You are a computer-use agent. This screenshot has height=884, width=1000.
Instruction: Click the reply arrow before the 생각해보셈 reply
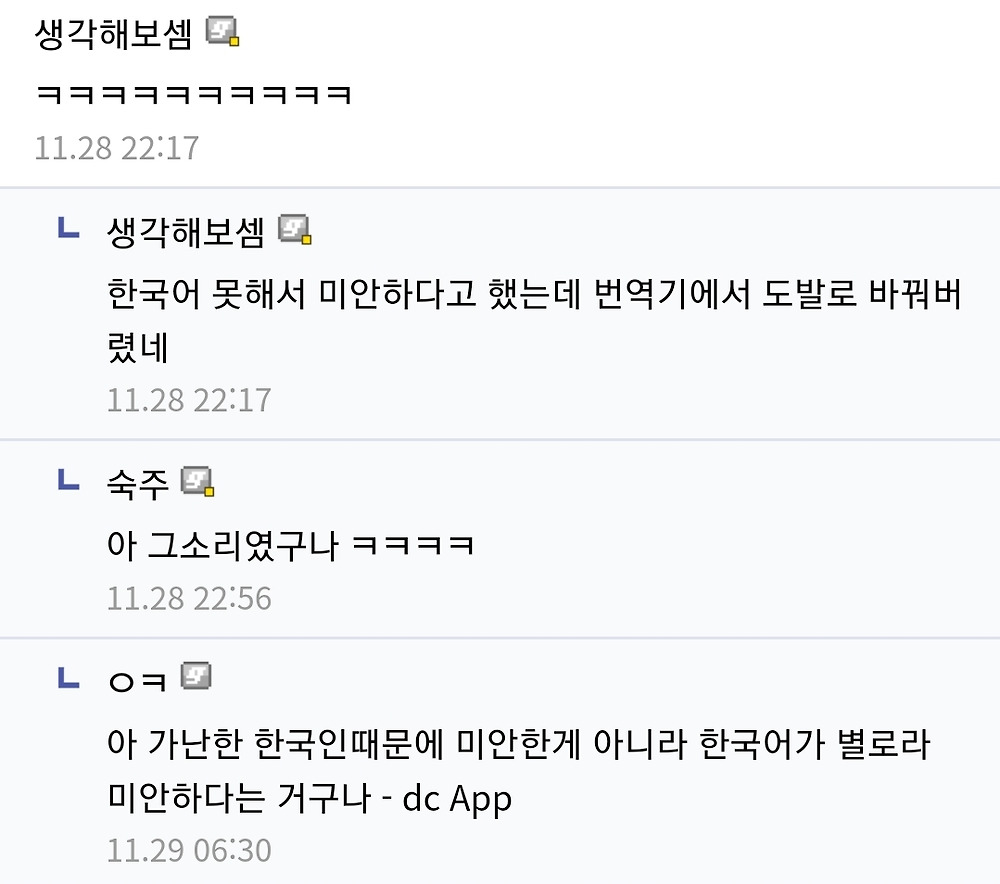68,230
